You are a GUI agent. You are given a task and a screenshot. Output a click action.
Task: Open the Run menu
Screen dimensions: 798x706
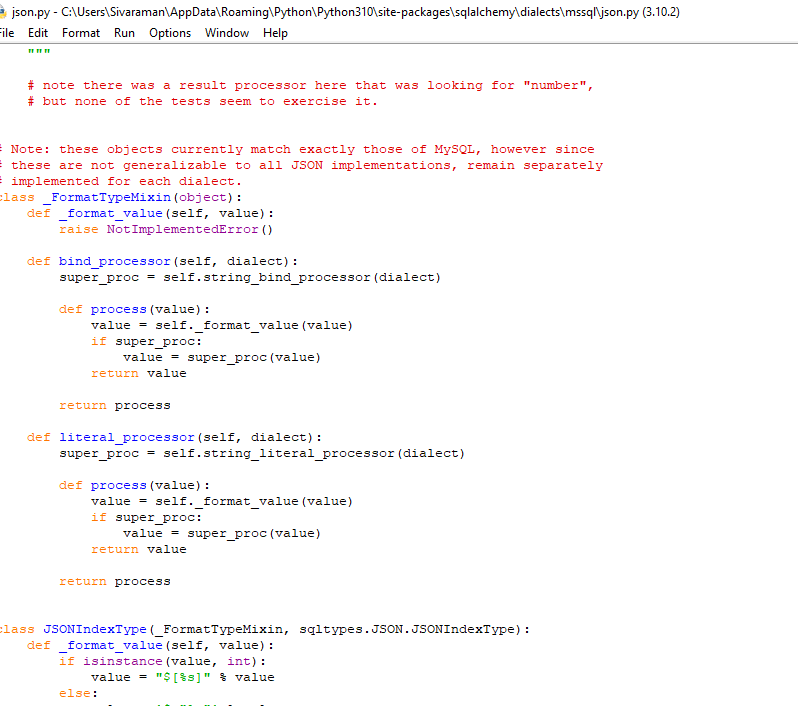124,33
